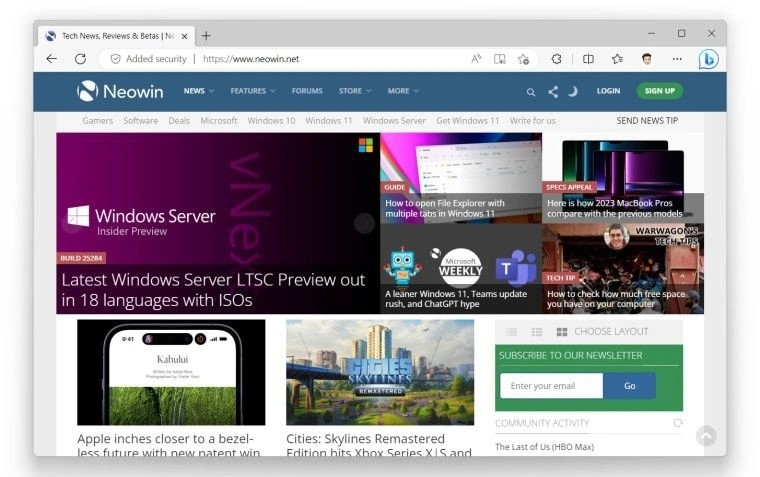The height and width of the screenshot is (477, 760).
Task: Open leaner Windows 11 Microsoft Weekly article
Action: tap(456, 299)
